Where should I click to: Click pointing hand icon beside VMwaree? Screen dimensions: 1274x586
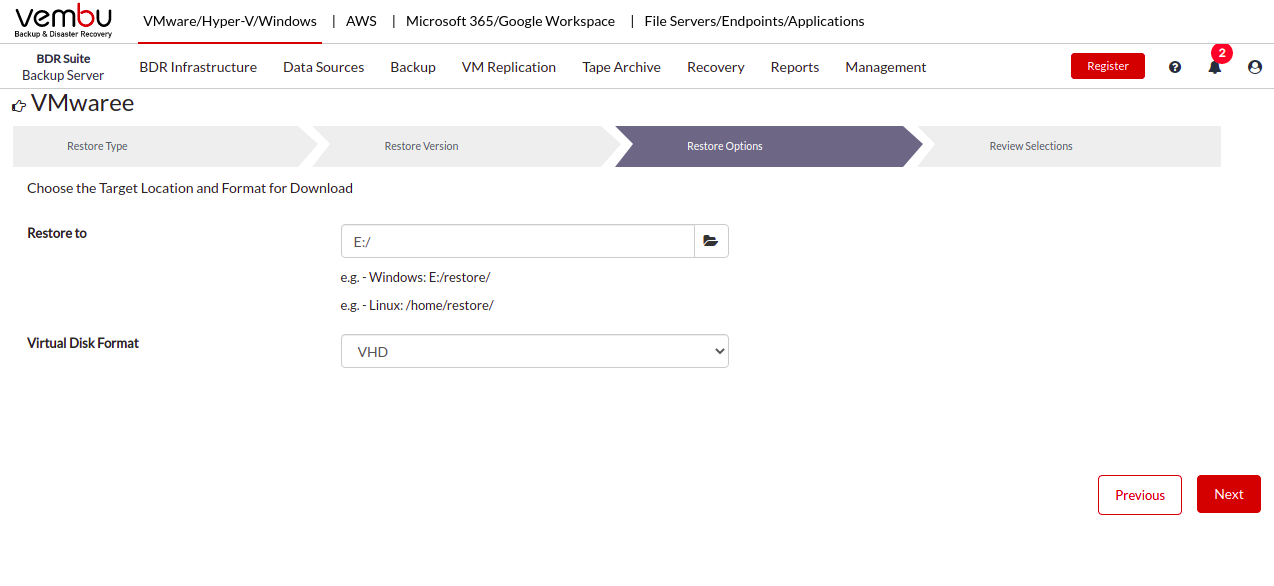tap(19, 105)
